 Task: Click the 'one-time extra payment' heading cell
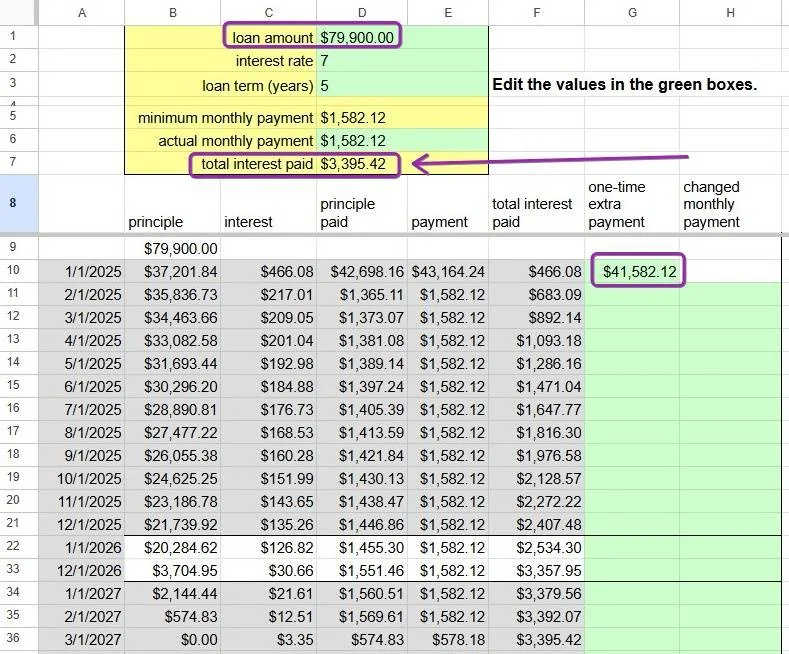click(632, 204)
